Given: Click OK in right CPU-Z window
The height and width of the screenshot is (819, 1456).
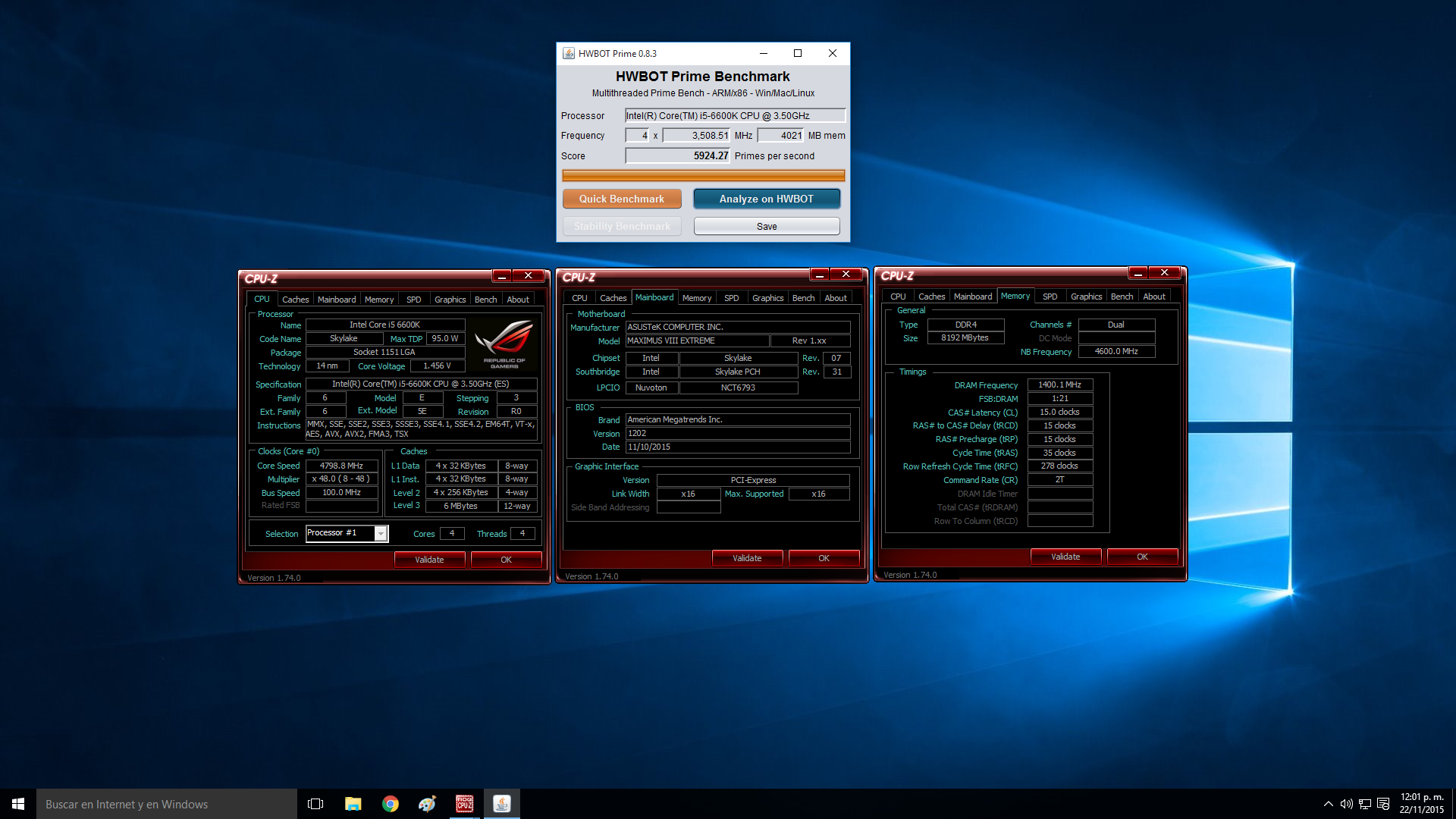Looking at the screenshot, I should 1143,557.
